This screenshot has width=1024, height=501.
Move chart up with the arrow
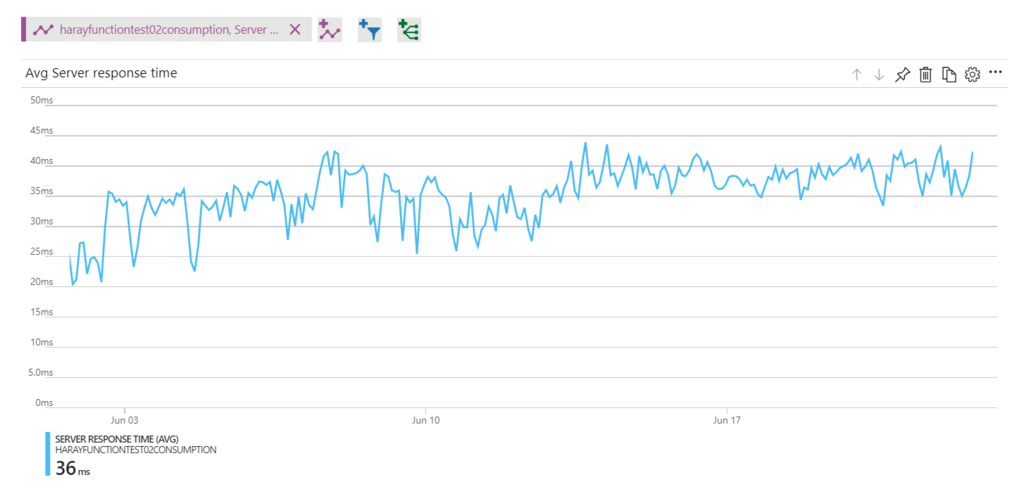click(x=856, y=74)
